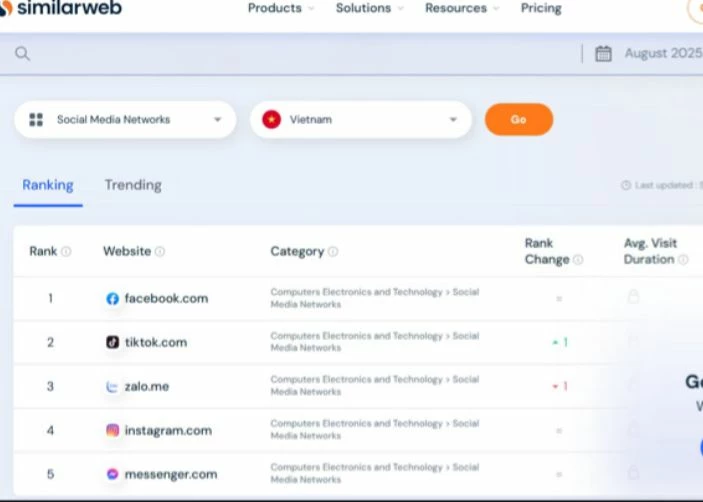Open the Social Media Networks category dropdown
This screenshot has height=502, width=703.
pyautogui.click(x=125, y=120)
